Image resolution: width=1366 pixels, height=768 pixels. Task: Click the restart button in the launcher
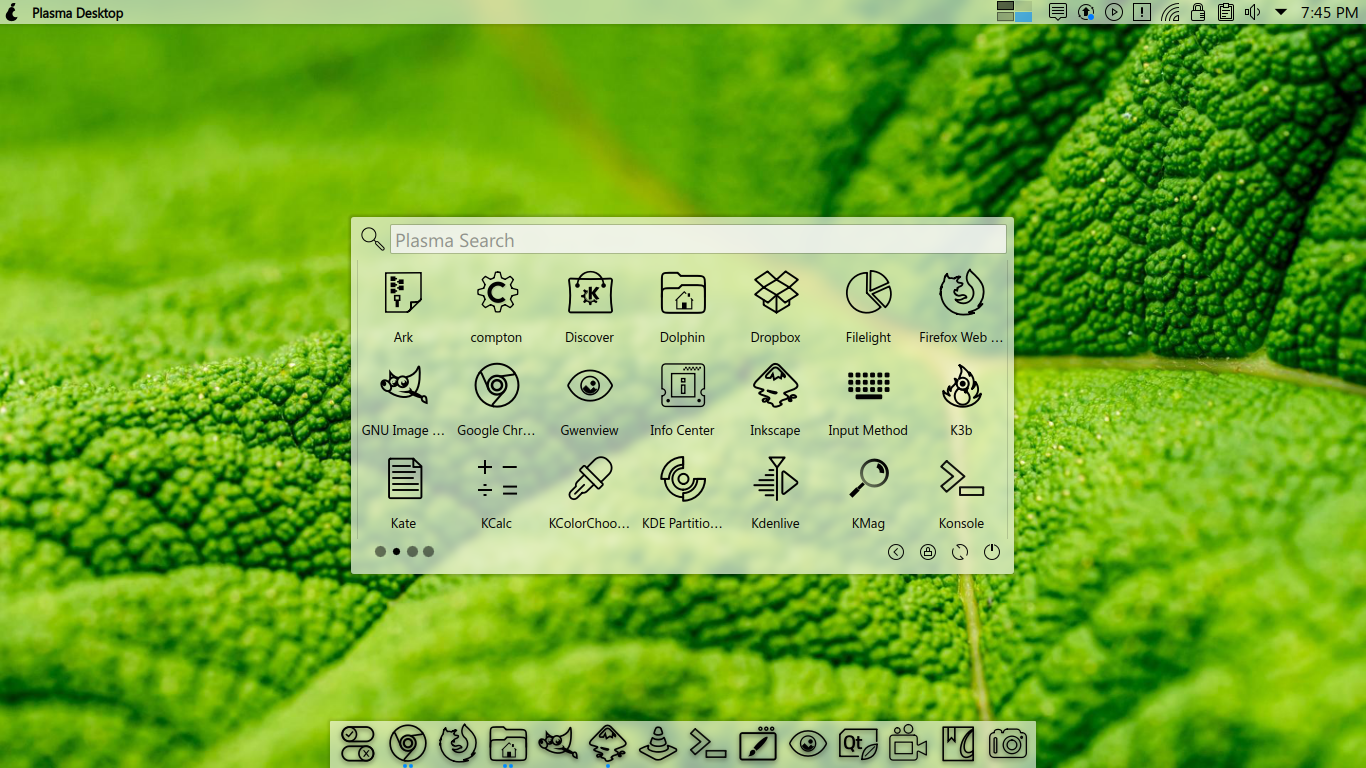click(960, 552)
